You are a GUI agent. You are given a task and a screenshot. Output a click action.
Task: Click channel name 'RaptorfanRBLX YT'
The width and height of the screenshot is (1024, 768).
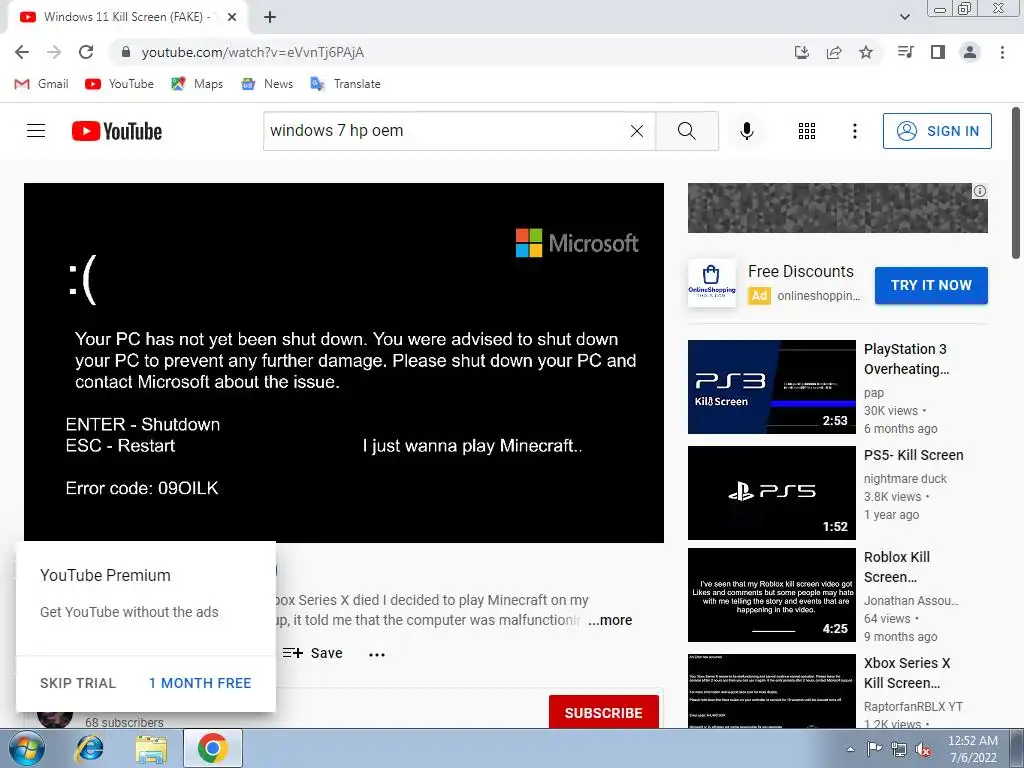[913, 707]
